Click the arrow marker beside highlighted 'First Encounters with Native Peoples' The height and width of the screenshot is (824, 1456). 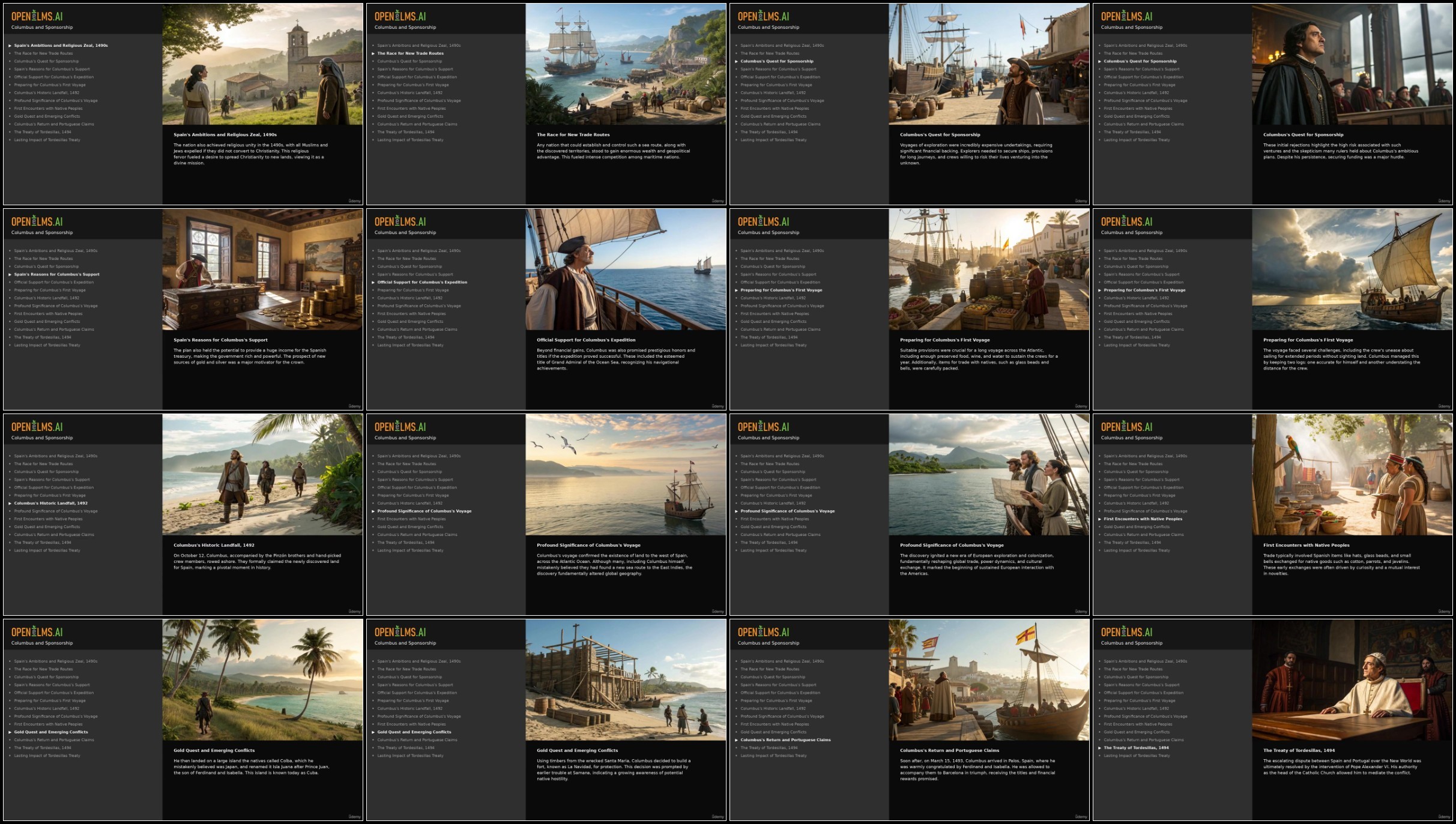(1099, 519)
